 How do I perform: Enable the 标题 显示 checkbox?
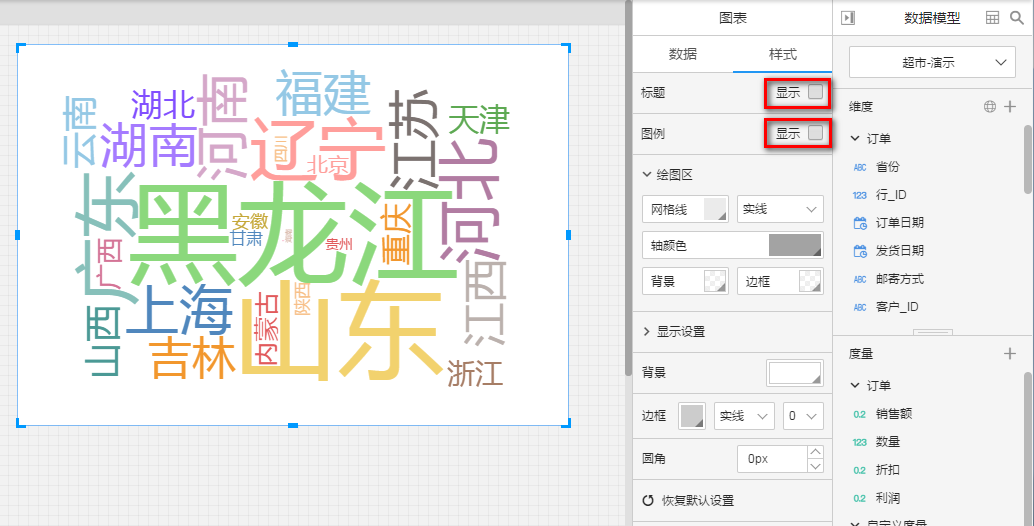pyautogui.click(x=815, y=93)
